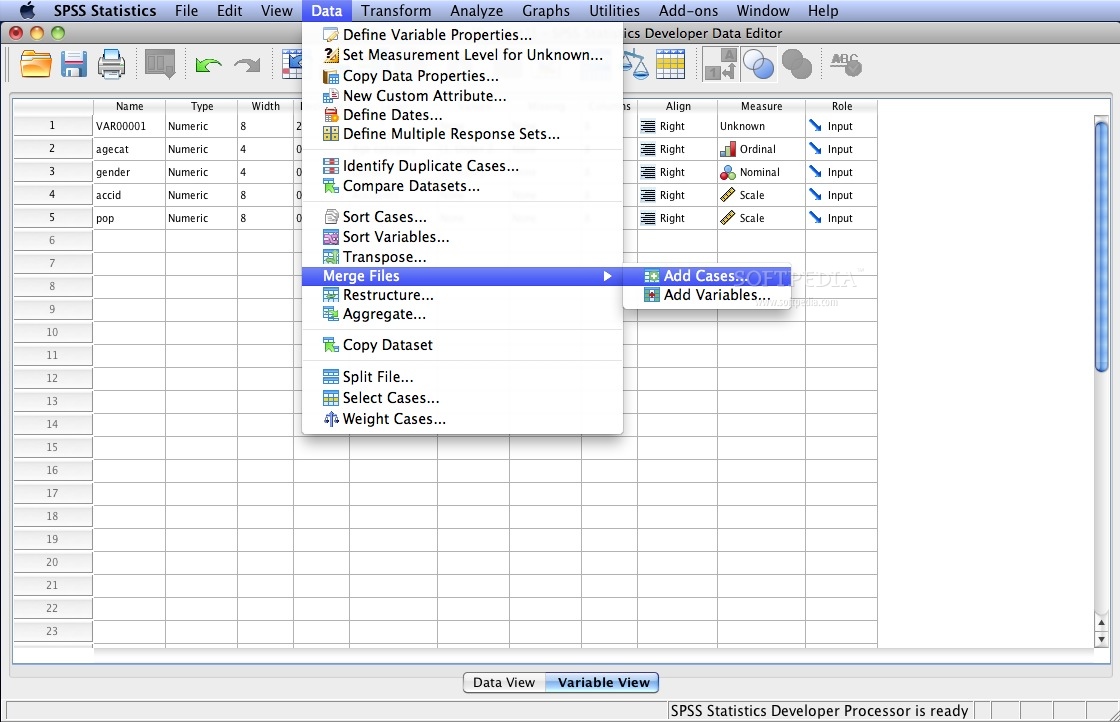Click the Recall recent dialogs icon

pyautogui.click(x=160, y=64)
